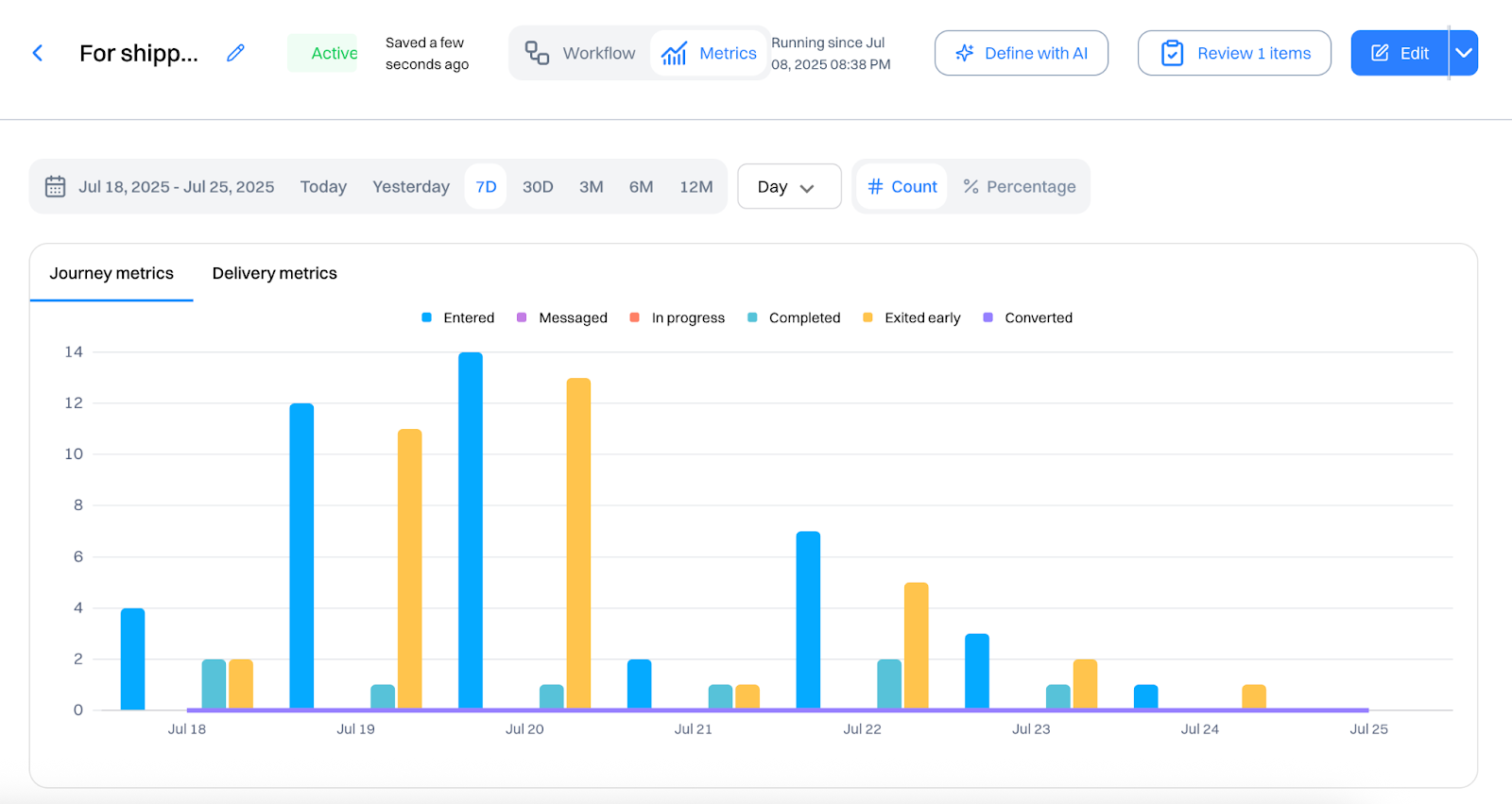This screenshot has width=1512, height=804.
Task: Toggle the Entered series in the legend
Action: point(458,317)
